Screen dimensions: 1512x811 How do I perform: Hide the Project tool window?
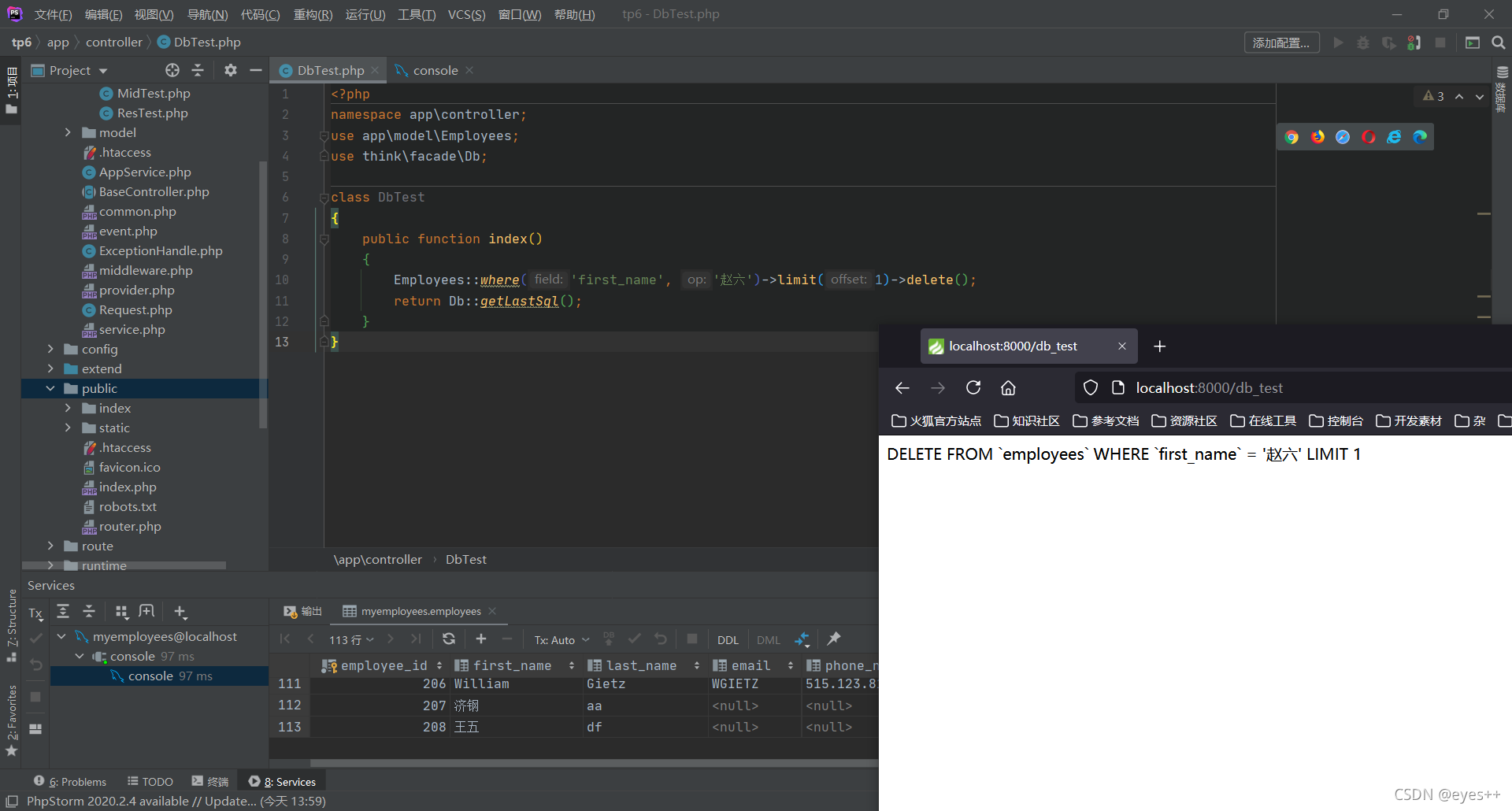click(255, 70)
